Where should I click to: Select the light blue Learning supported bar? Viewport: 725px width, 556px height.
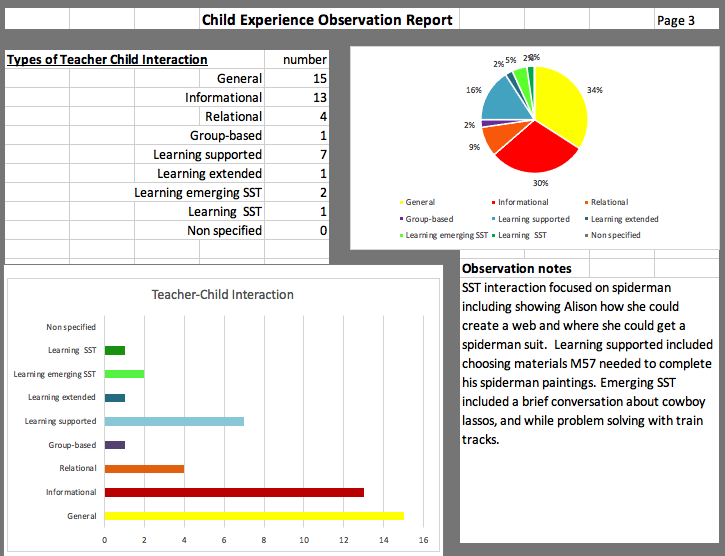174,421
